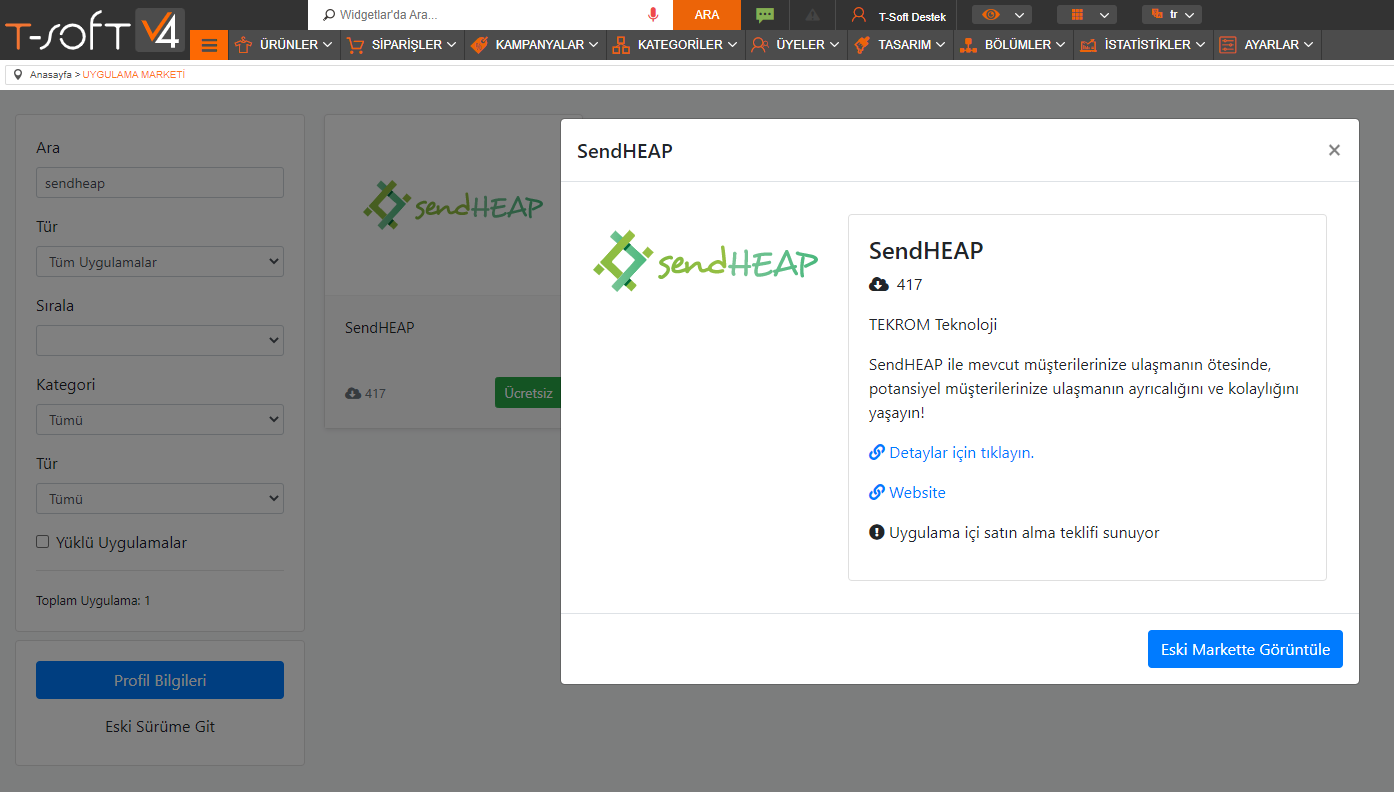Screen dimensions: 1394x792
Task: Open the grid apps dropdown
Action: 1086,15
